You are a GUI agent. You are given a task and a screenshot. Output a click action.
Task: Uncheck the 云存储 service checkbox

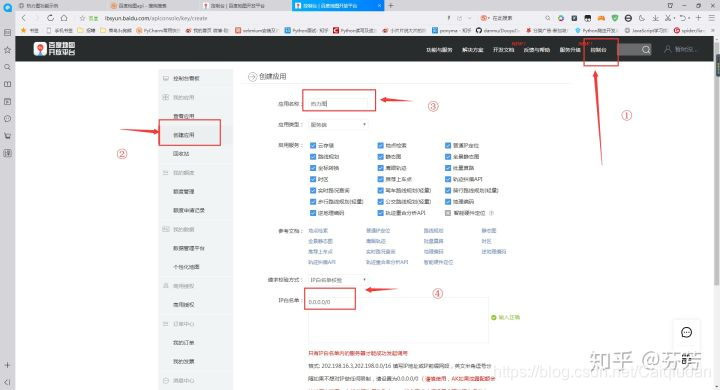(x=313, y=145)
